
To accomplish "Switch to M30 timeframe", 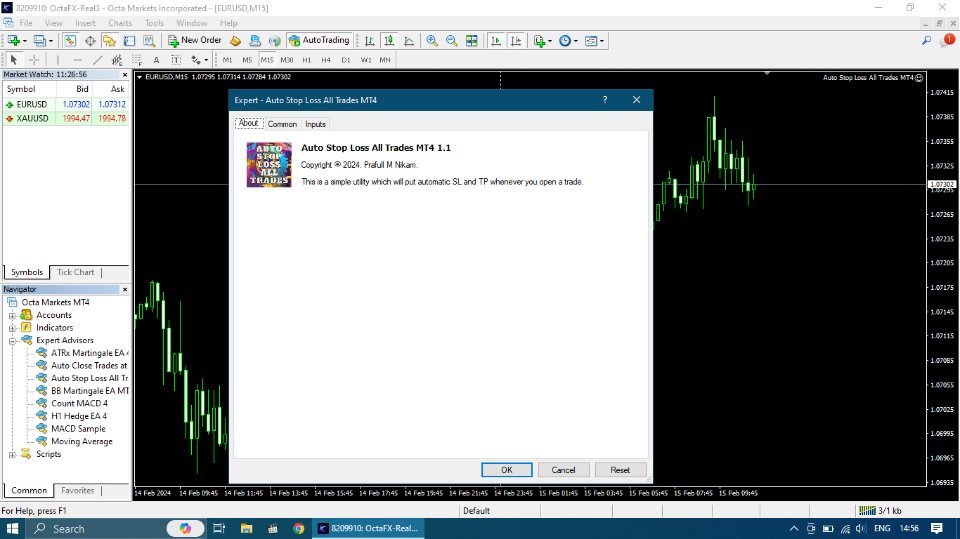I will pos(287,59).
